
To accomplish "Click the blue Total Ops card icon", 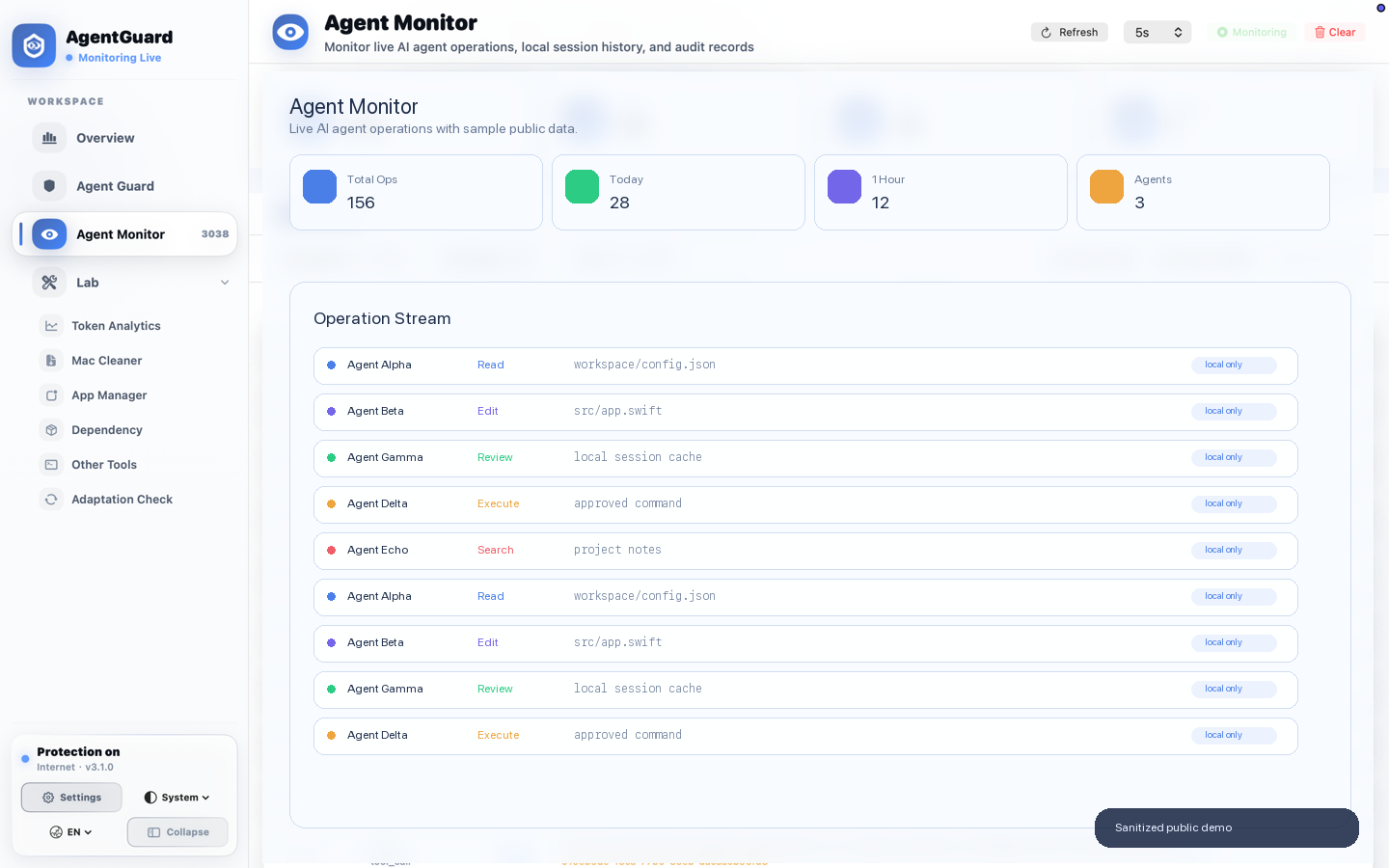I will point(319,187).
